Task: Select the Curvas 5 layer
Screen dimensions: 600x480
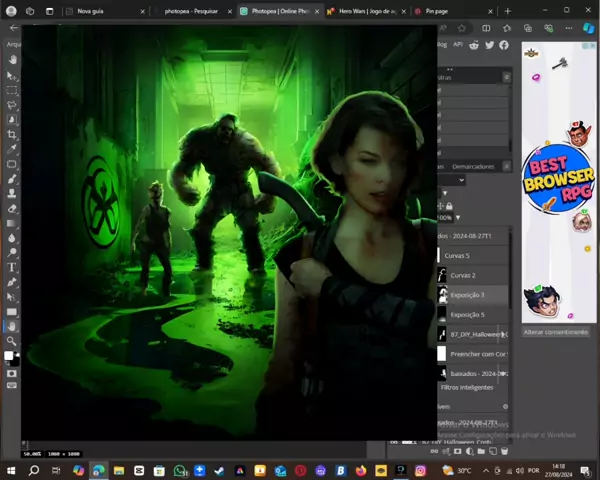Action: tap(473, 255)
